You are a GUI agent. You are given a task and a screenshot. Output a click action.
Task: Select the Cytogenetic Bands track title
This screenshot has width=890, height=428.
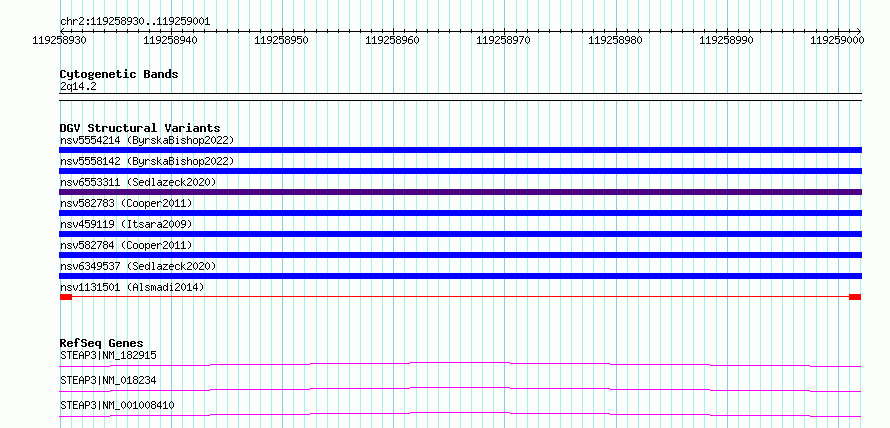click(x=119, y=74)
